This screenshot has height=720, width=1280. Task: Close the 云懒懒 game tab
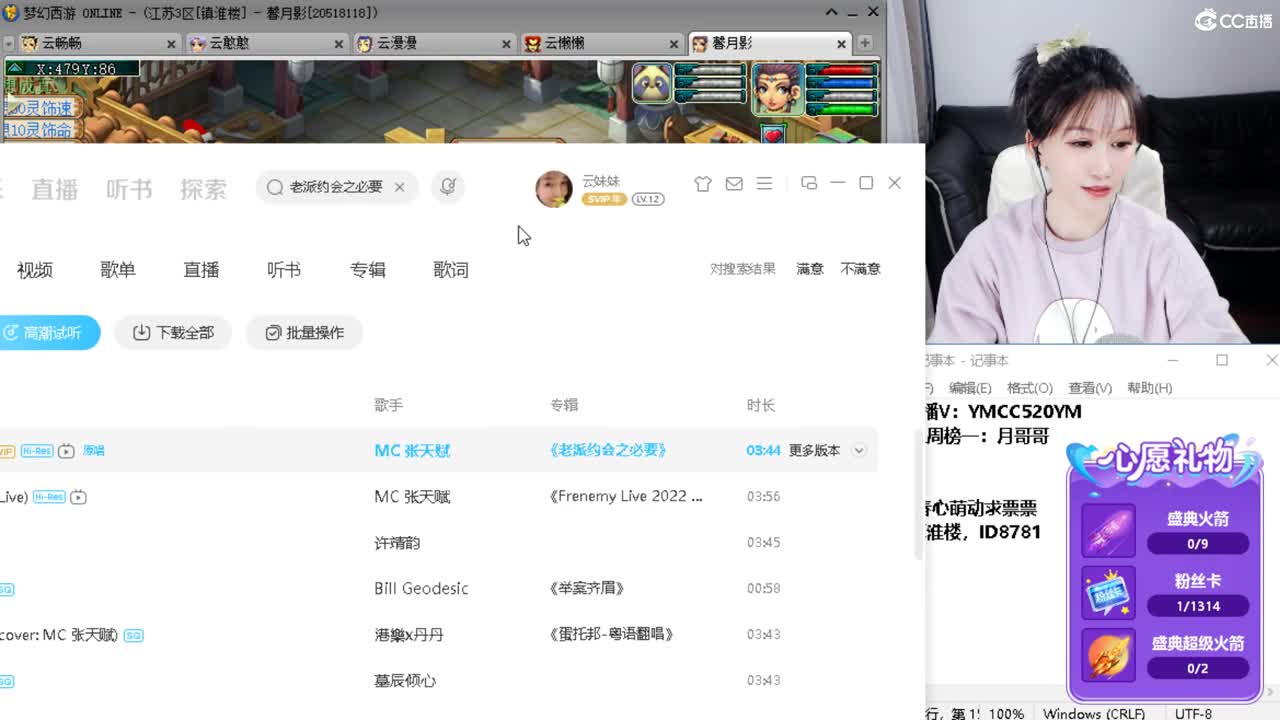click(674, 44)
